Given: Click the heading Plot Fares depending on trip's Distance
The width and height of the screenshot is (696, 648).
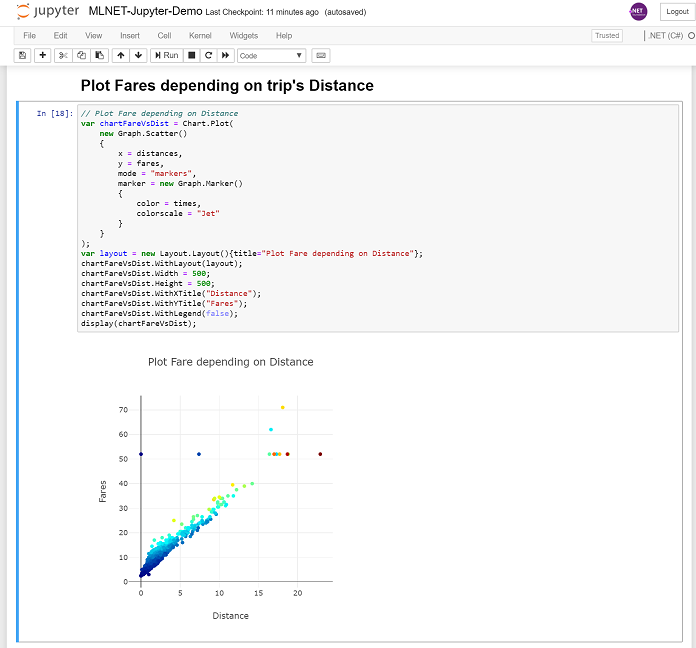Looking at the screenshot, I should (227, 85).
